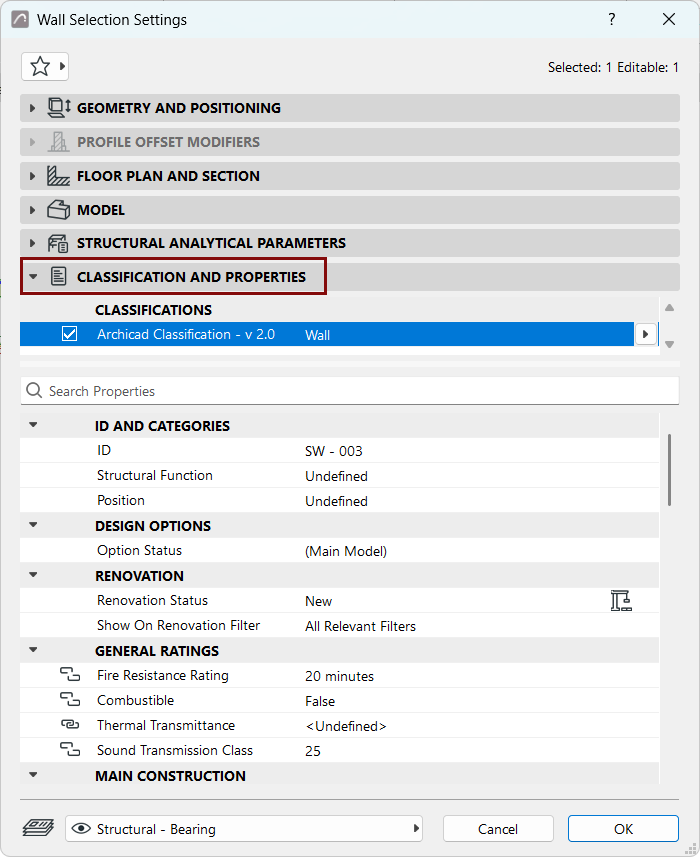700x857 pixels.
Task: Click the OK button
Action: click(x=623, y=829)
